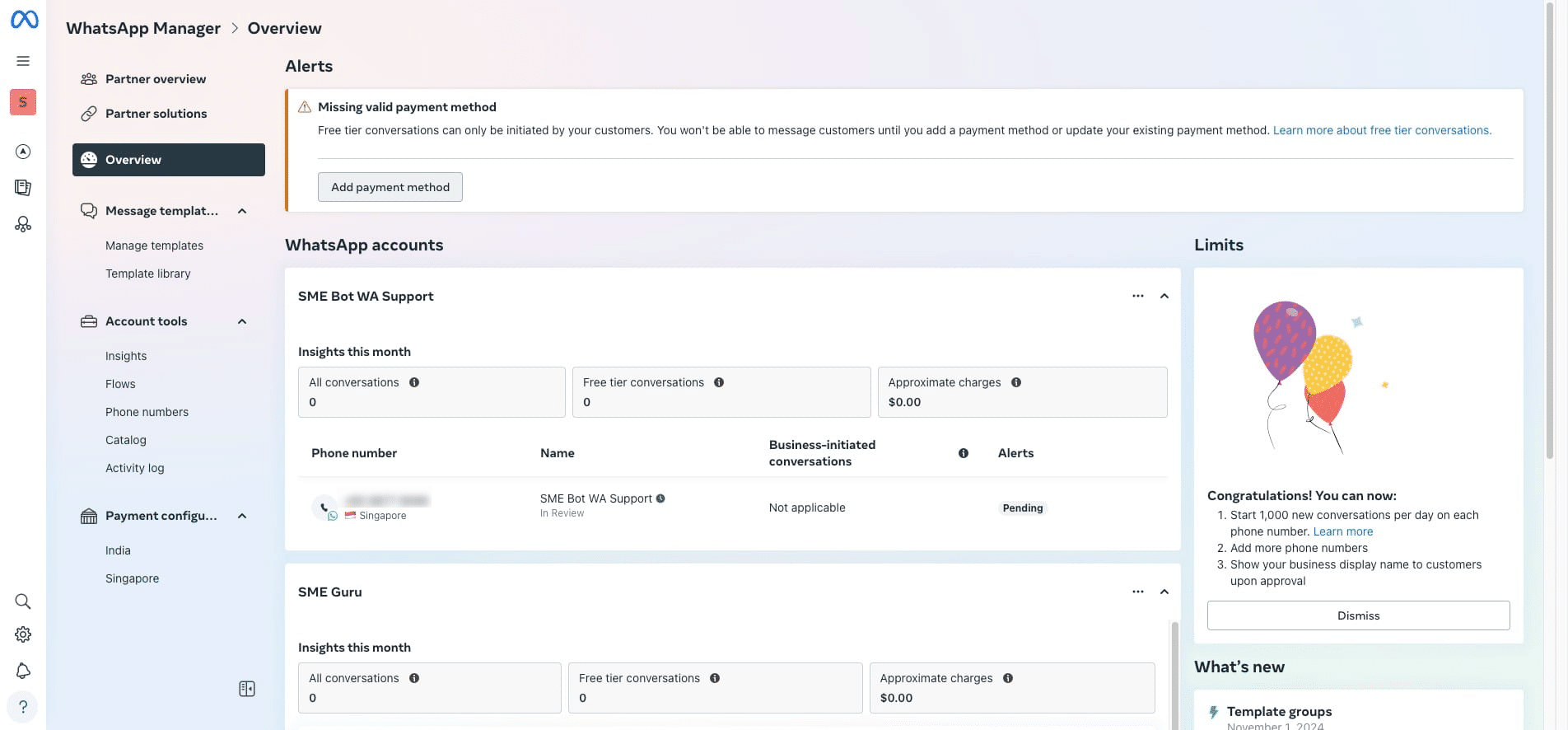1568x730 pixels.
Task: Click Add payment method button
Action: pyautogui.click(x=390, y=187)
